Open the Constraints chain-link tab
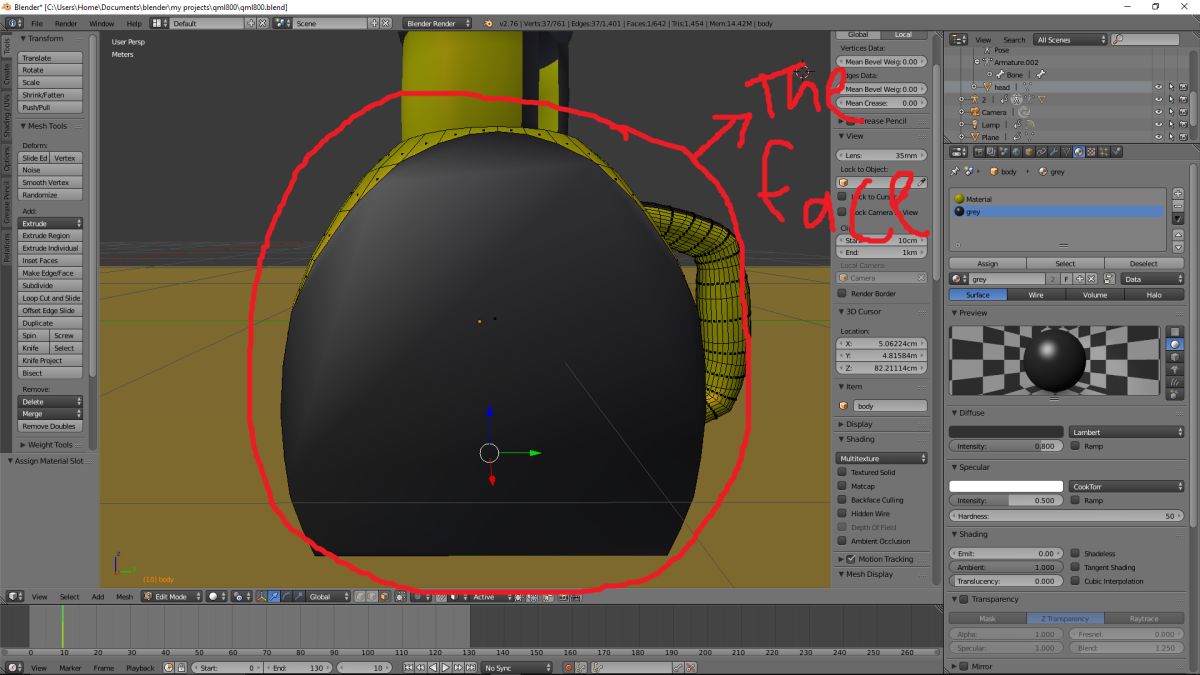The height and width of the screenshot is (675, 1200). pos(1041,152)
